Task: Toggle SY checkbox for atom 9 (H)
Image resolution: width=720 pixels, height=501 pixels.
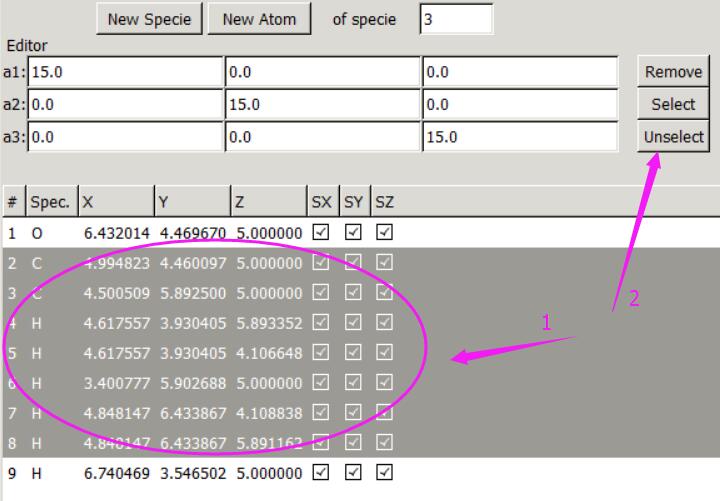Action: coord(353,472)
